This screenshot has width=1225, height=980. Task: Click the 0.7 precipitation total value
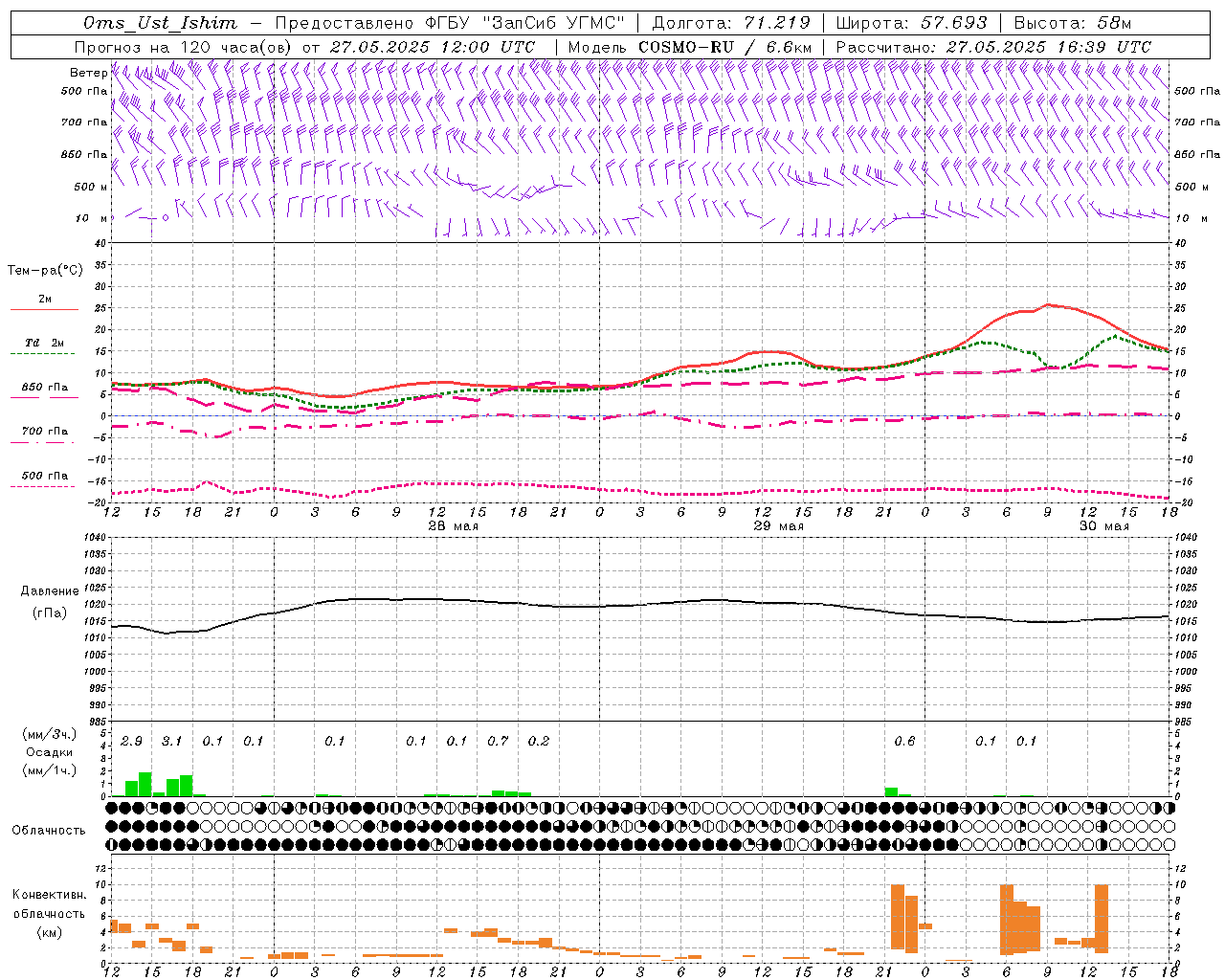498,741
